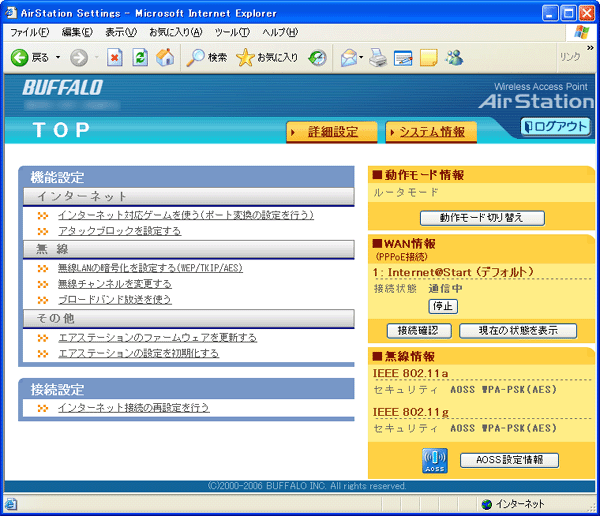
Task: Click the 停止 button
Action: pyautogui.click(x=443, y=306)
